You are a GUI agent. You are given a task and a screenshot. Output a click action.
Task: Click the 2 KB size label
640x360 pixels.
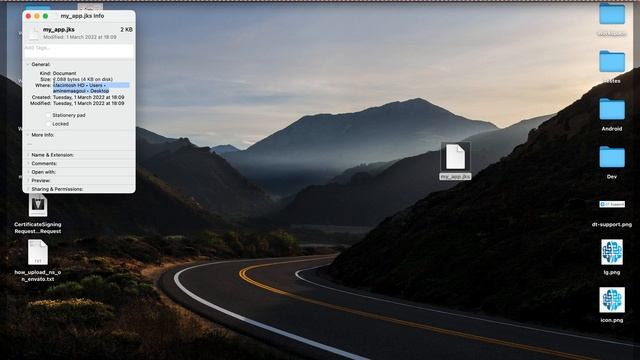[x=127, y=29]
